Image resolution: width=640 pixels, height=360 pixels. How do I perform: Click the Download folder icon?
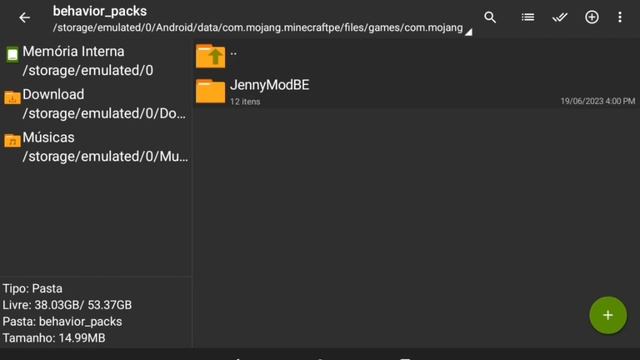coord(12,98)
